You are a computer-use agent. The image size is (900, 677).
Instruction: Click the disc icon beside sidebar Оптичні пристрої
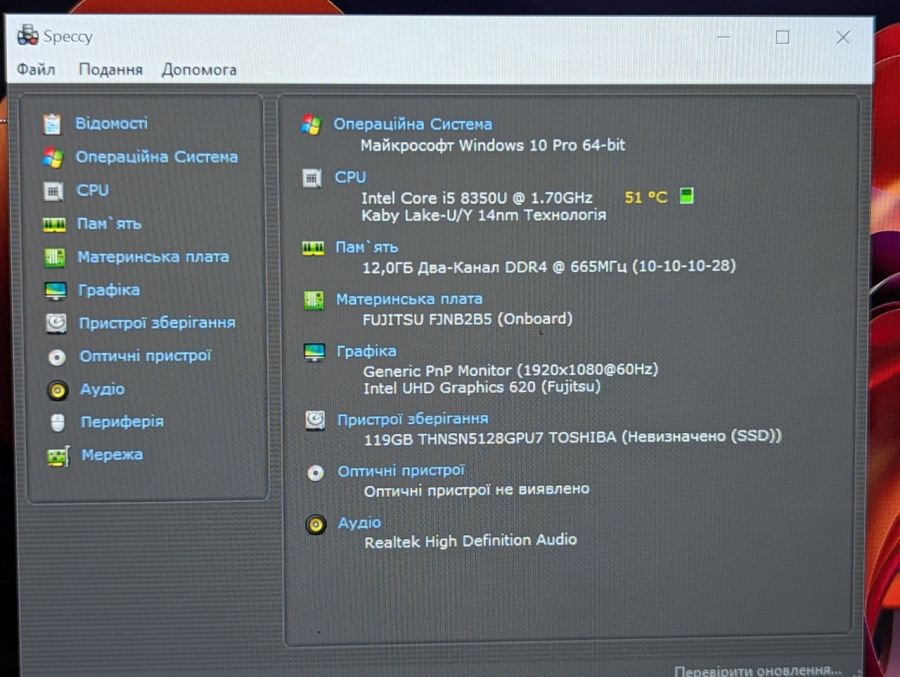[57, 357]
